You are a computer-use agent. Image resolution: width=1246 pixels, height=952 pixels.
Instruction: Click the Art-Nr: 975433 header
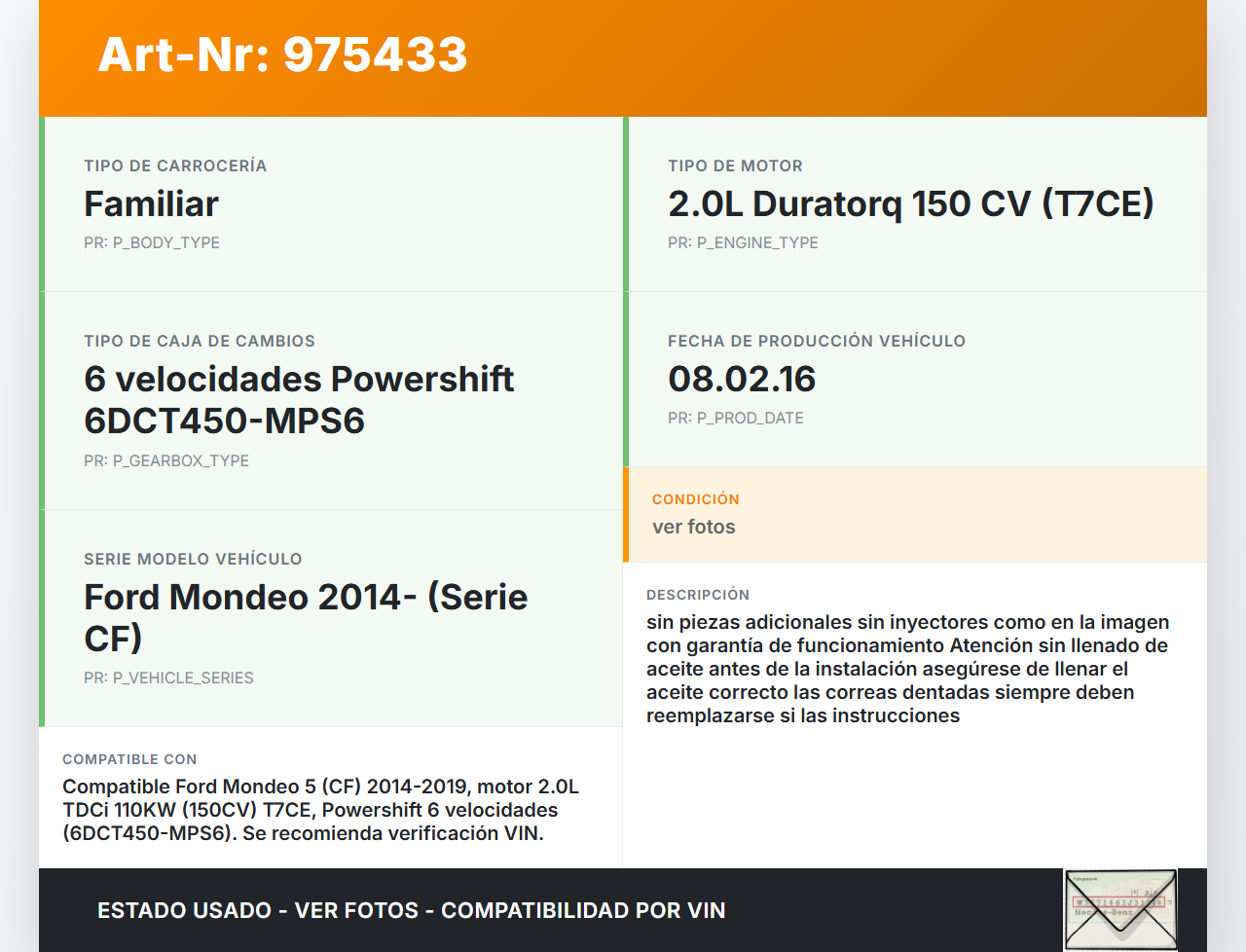point(281,55)
